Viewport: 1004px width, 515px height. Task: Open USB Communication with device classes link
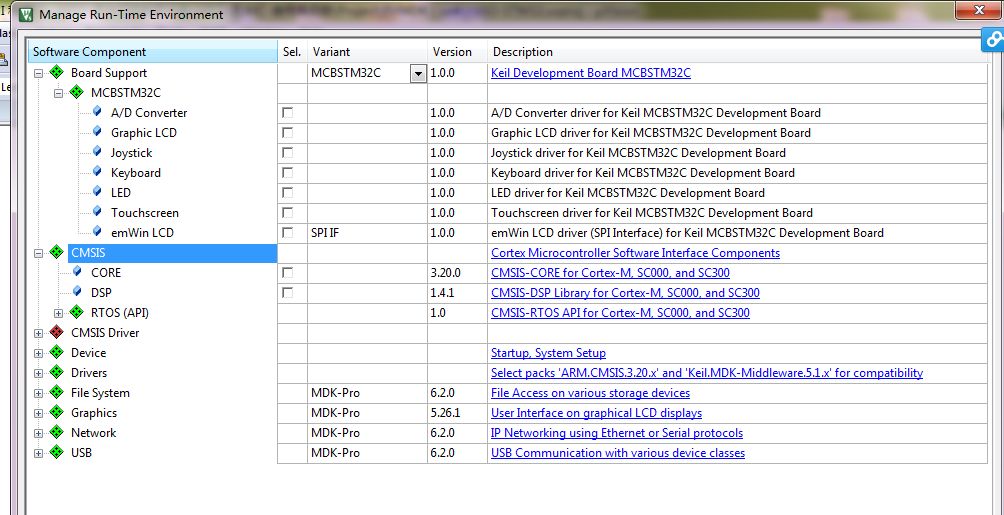click(618, 453)
